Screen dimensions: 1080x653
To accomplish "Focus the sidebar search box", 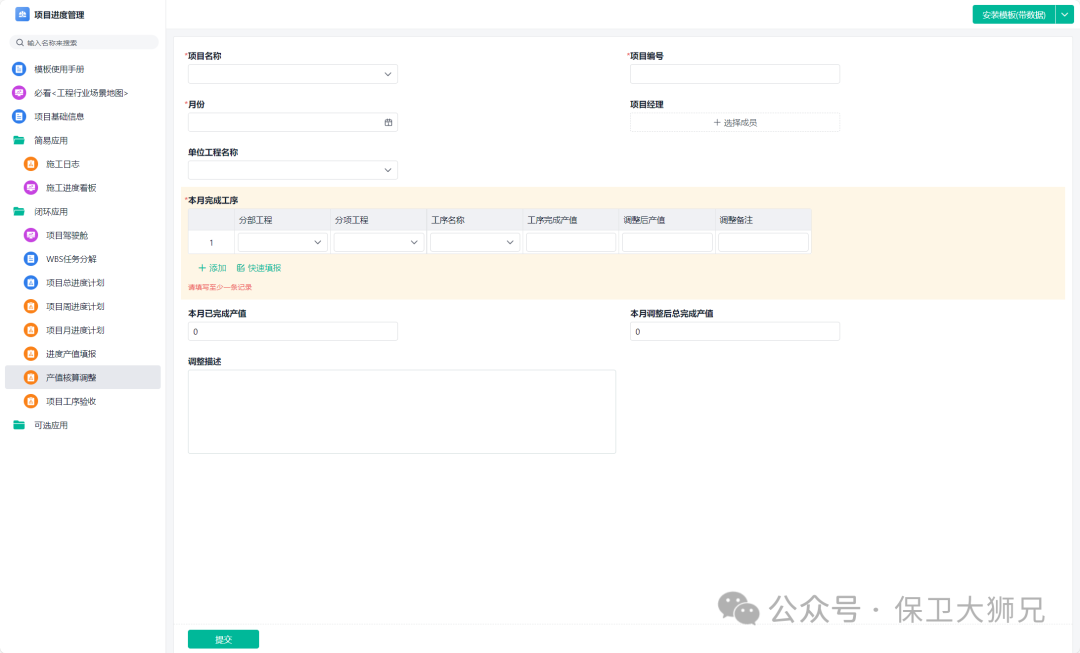I will 84,43.
